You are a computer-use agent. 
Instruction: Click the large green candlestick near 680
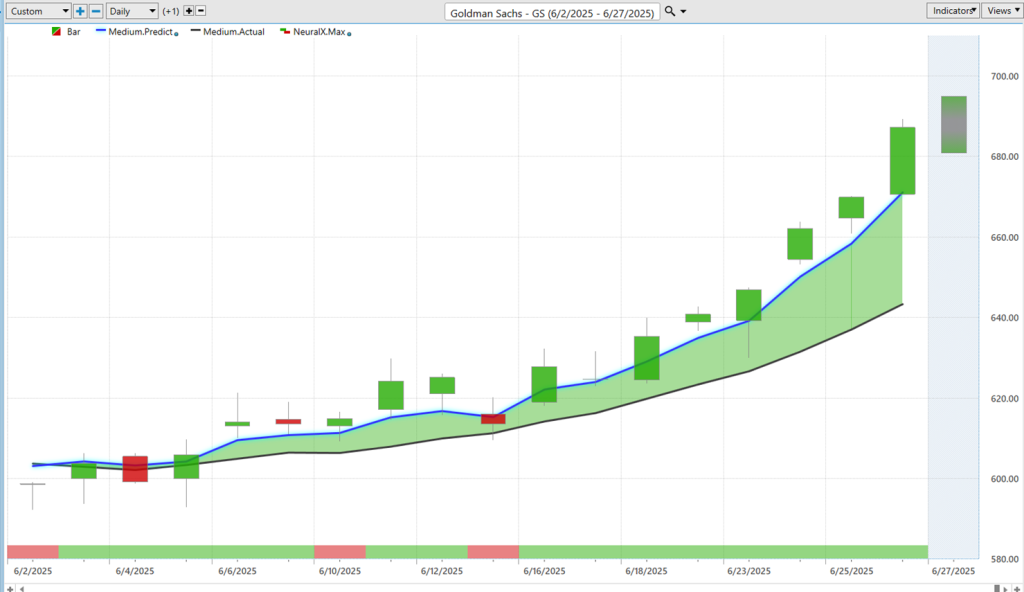coord(902,160)
